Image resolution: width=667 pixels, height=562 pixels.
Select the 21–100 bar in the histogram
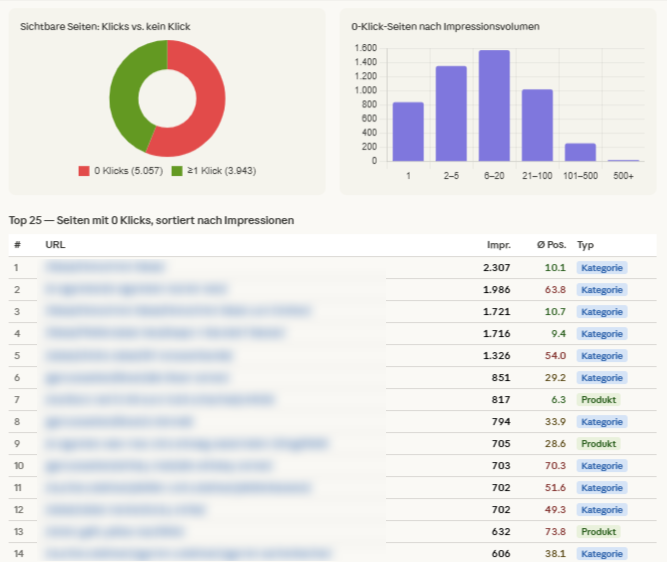[x=537, y=125]
